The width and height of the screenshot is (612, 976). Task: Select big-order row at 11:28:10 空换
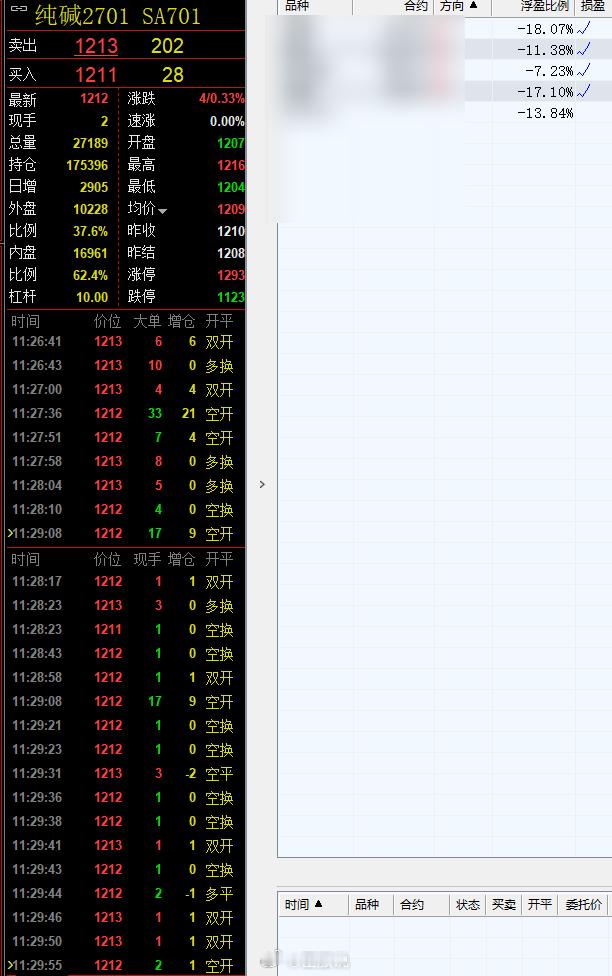tap(125, 509)
